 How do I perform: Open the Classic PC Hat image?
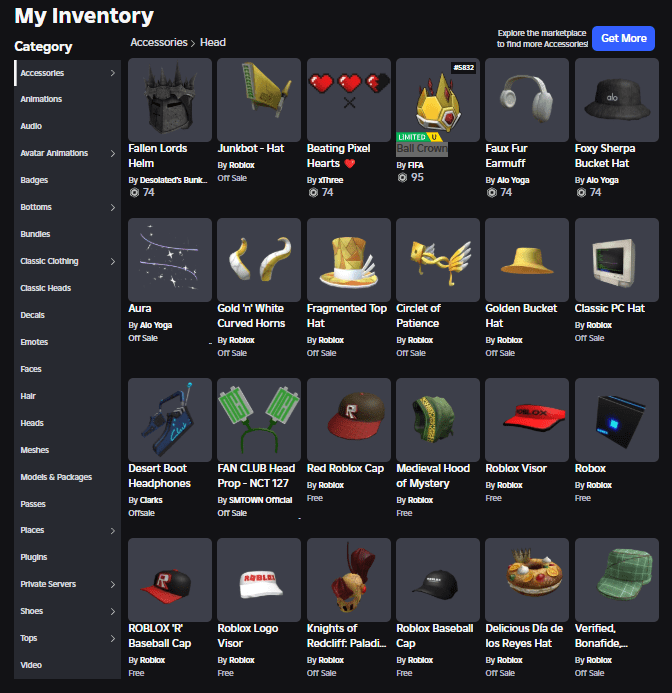tap(617, 260)
